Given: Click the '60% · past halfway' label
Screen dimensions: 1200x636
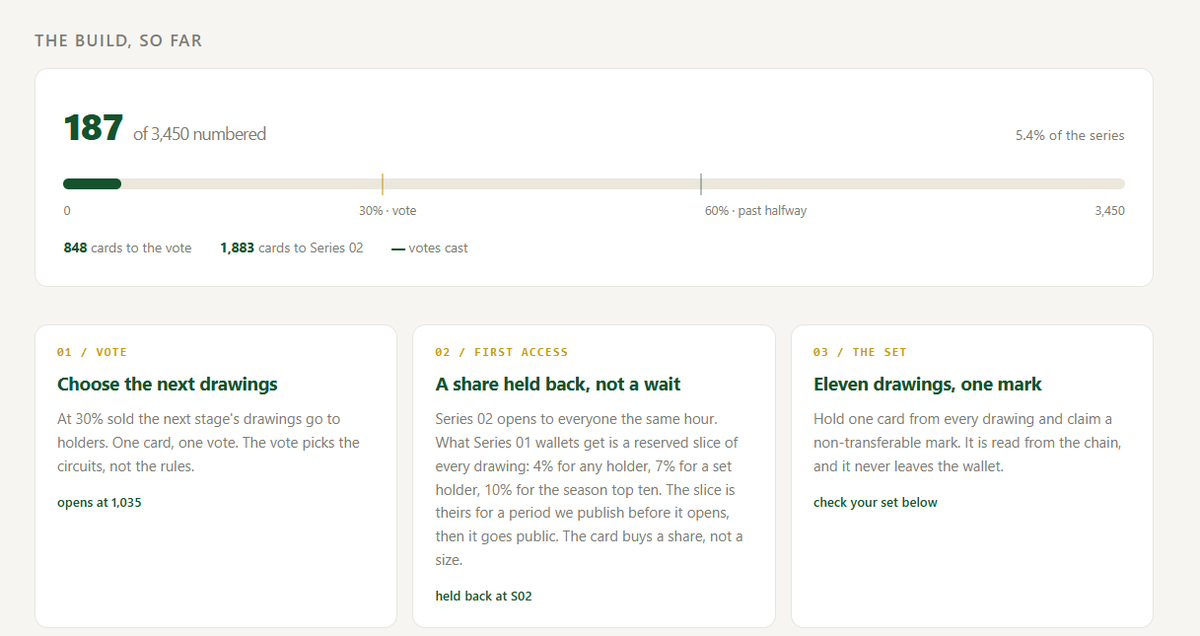Looking at the screenshot, I should click(x=756, y=211).
